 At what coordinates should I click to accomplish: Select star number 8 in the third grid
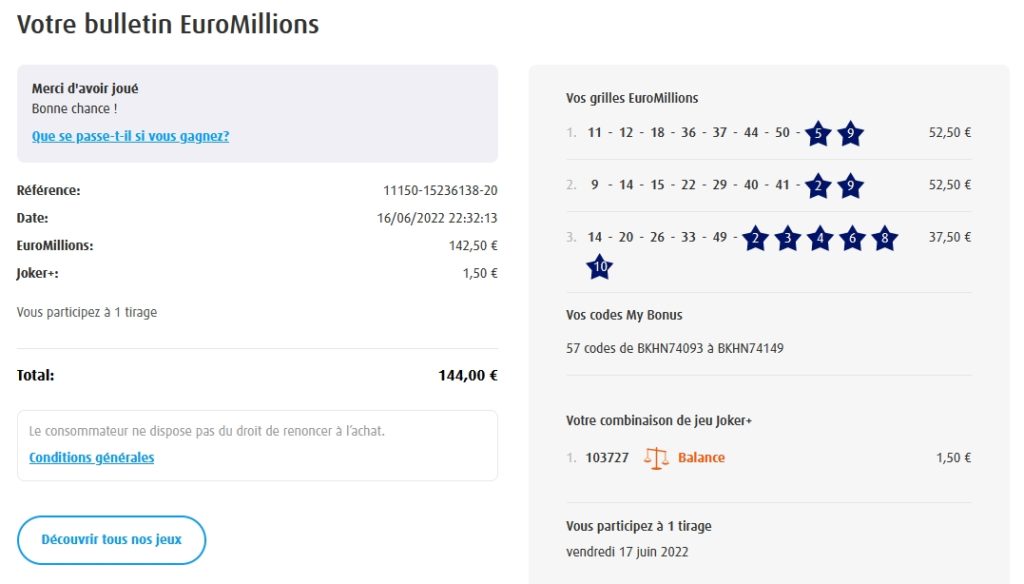pos(883,238)
